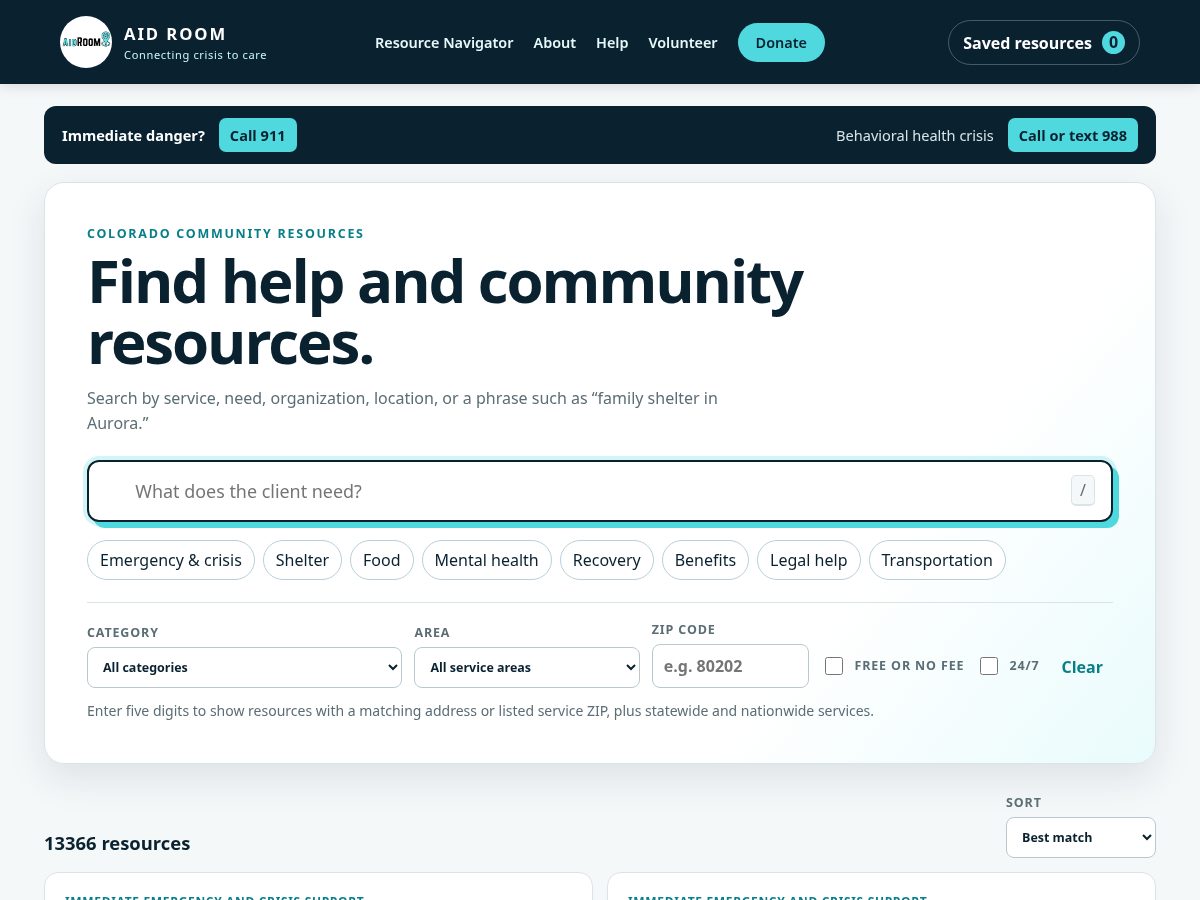Click the Donate button

pyautogui.click(x=781, y=42)
